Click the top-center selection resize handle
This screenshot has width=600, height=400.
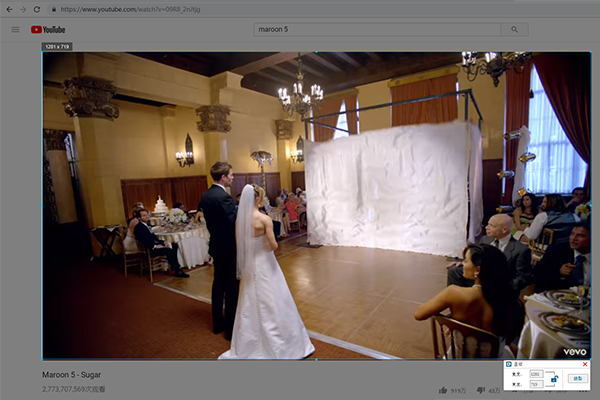[316, 52]
